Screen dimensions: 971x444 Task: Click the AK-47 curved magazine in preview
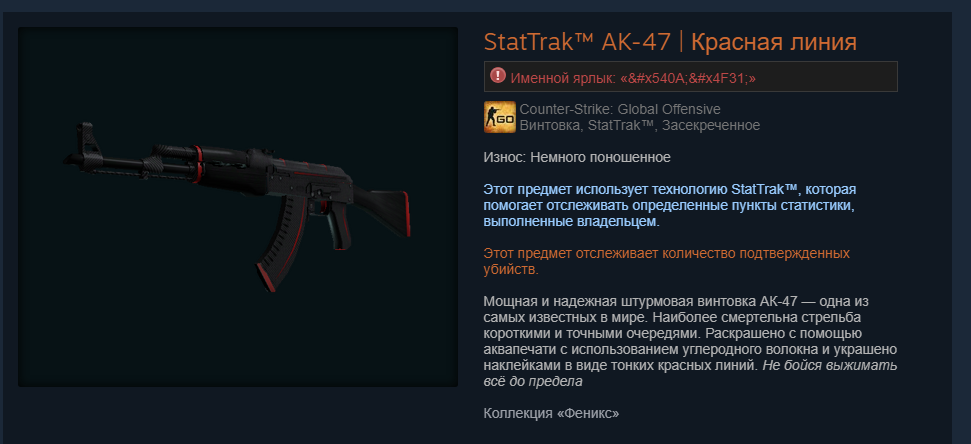coord(282,242)
